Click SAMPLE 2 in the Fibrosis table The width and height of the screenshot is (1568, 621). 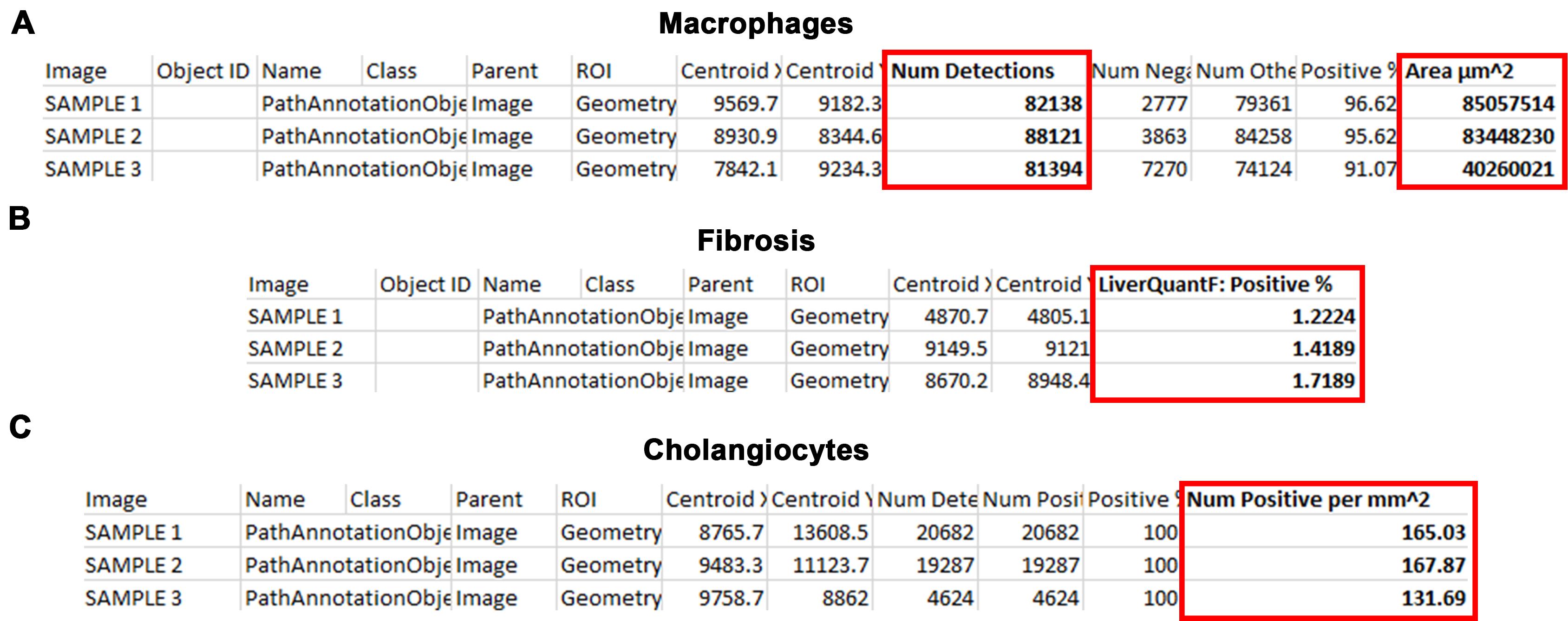pyautogui.click(x=295, y=349)
